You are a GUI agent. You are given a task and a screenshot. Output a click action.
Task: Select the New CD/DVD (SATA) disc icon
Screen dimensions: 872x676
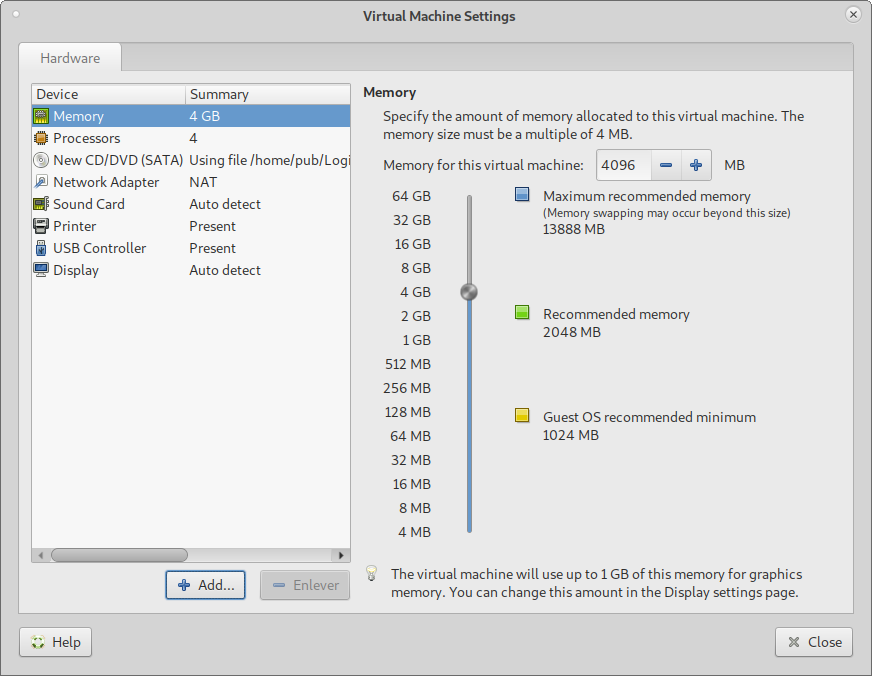(41, 160)
